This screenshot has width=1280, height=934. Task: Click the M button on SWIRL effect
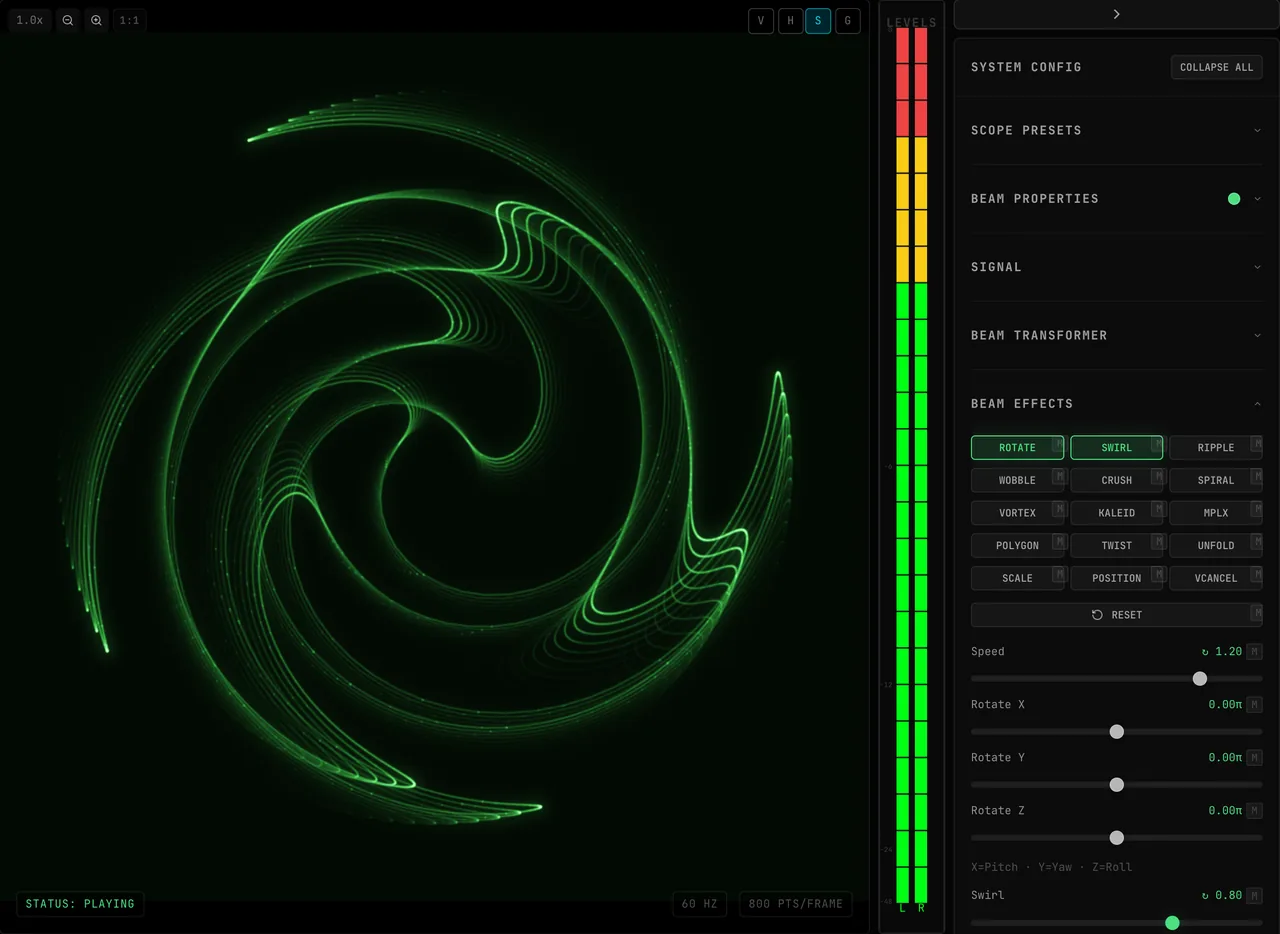pos(1157,442)
